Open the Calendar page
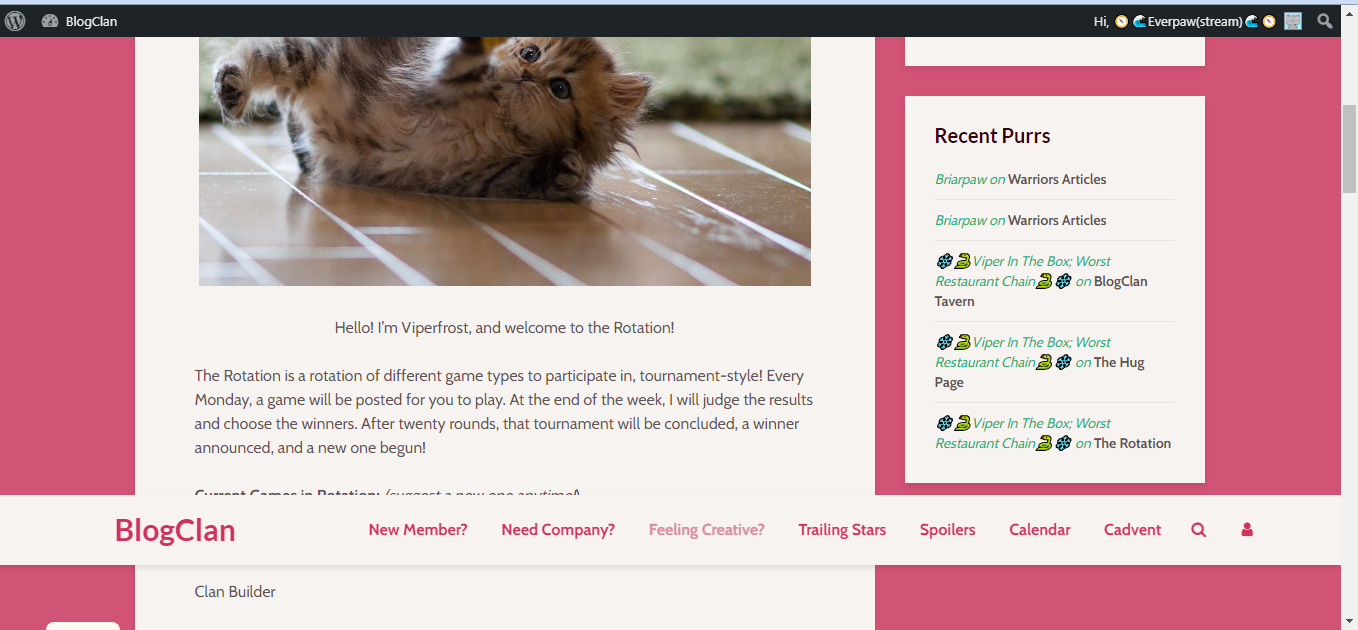This screenshot has width=1358, height=630. 1040,530
